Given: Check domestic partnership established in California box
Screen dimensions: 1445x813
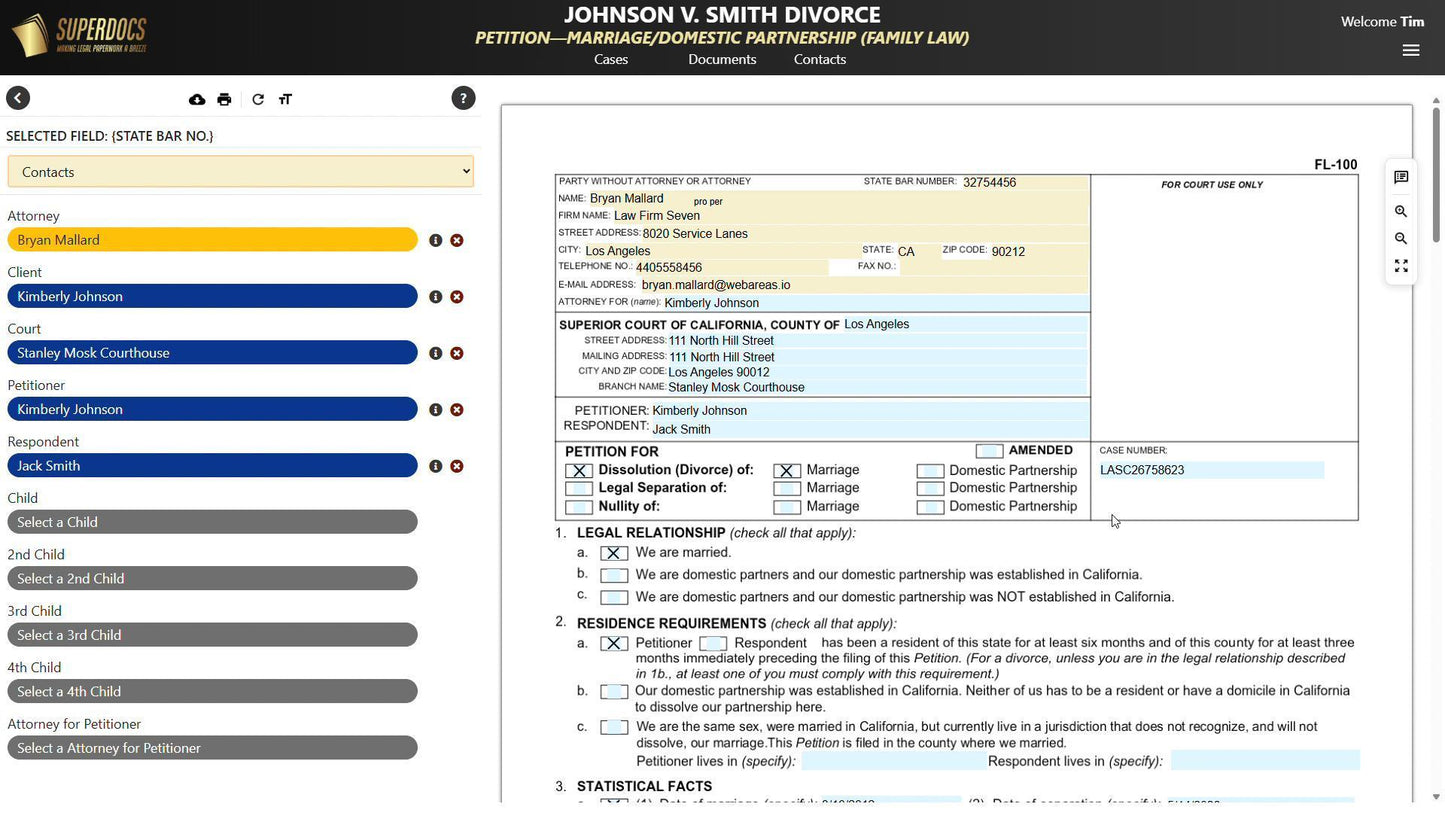Looking at the screenshot, I should [x=614, y=575].
